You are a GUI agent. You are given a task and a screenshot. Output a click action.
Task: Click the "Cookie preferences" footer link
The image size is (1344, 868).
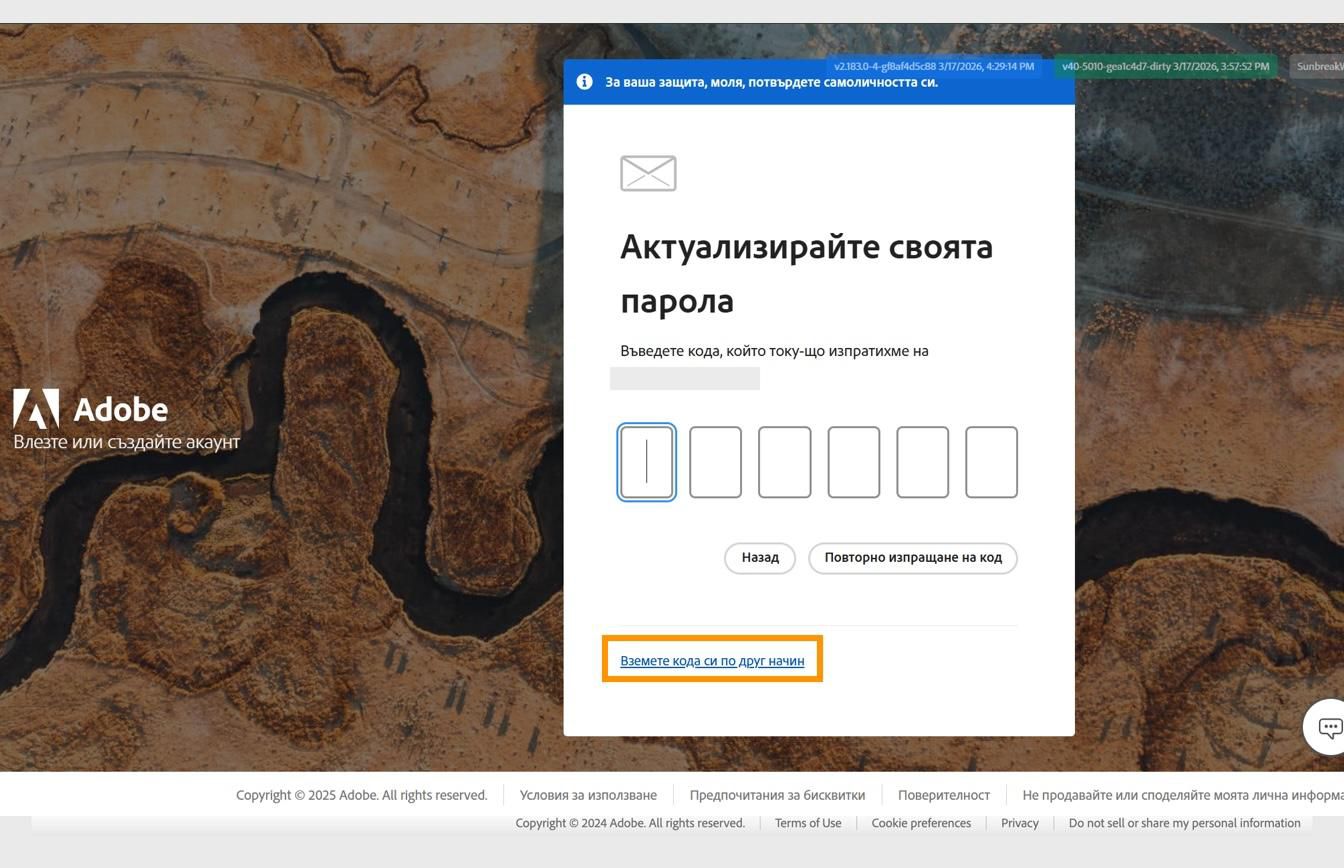[920, 822]
